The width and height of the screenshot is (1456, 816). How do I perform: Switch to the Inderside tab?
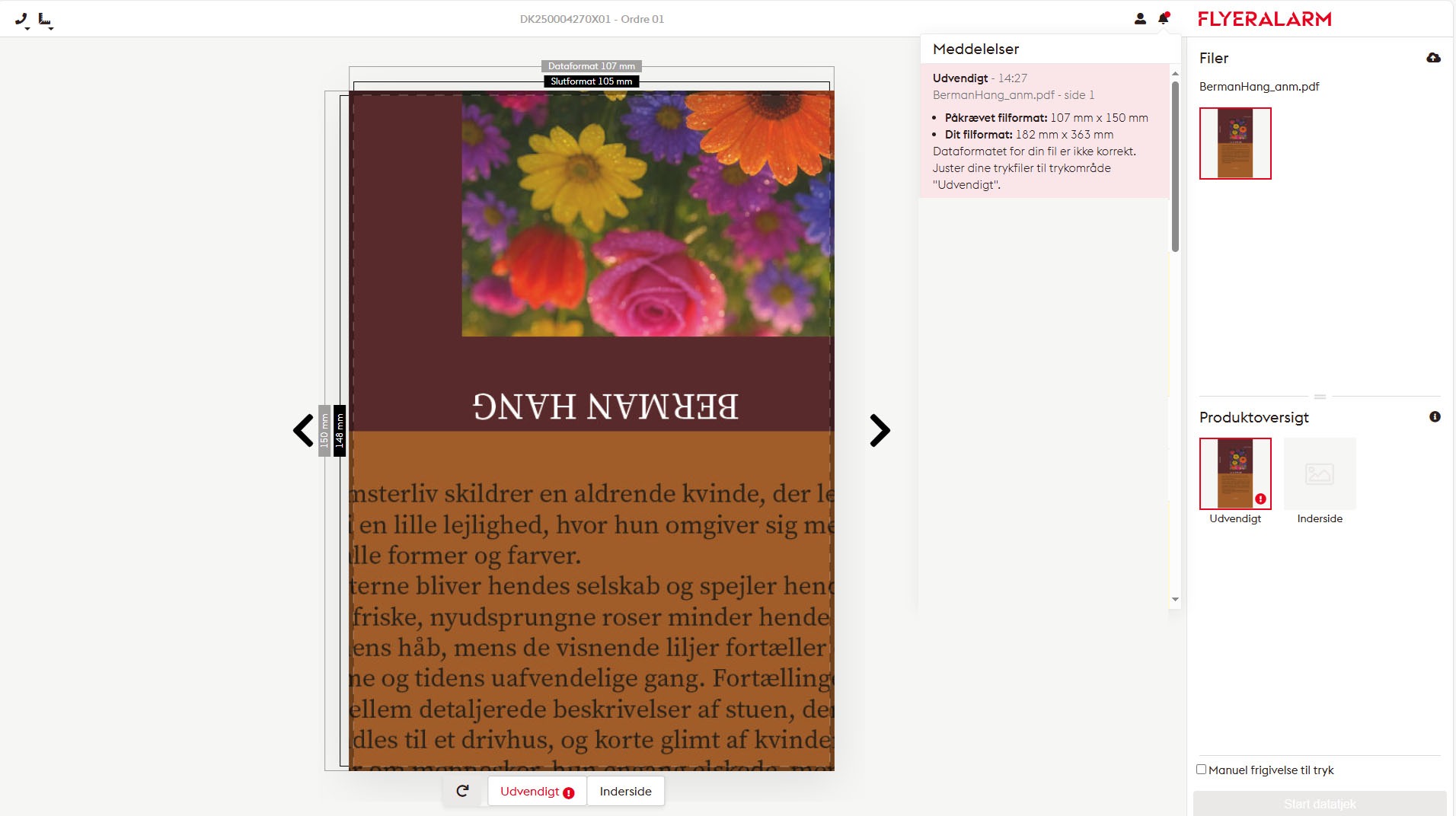coord(625,791)
